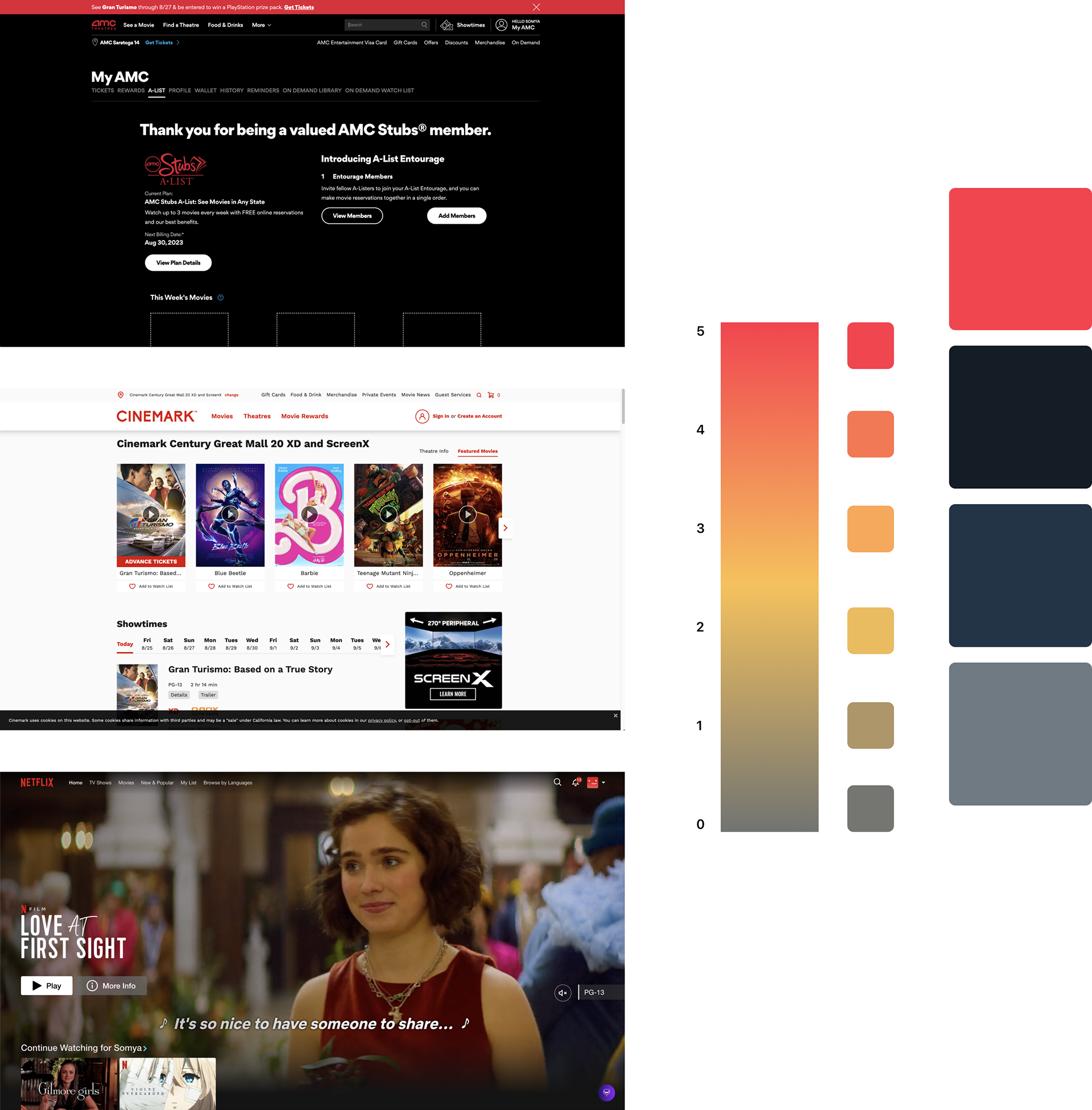Add Oppenheimer to Watch List heart
The width and height of the screenshot is (1092, 1110).
(449, 586)
